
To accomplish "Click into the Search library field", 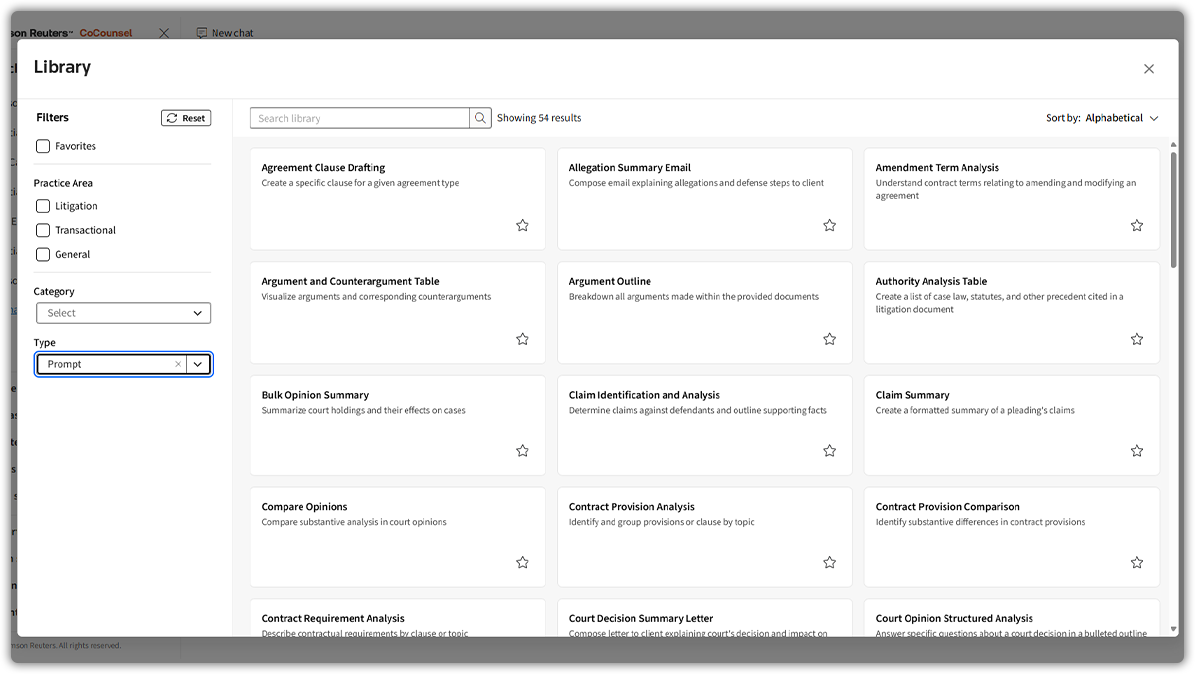I will point(360,118).
